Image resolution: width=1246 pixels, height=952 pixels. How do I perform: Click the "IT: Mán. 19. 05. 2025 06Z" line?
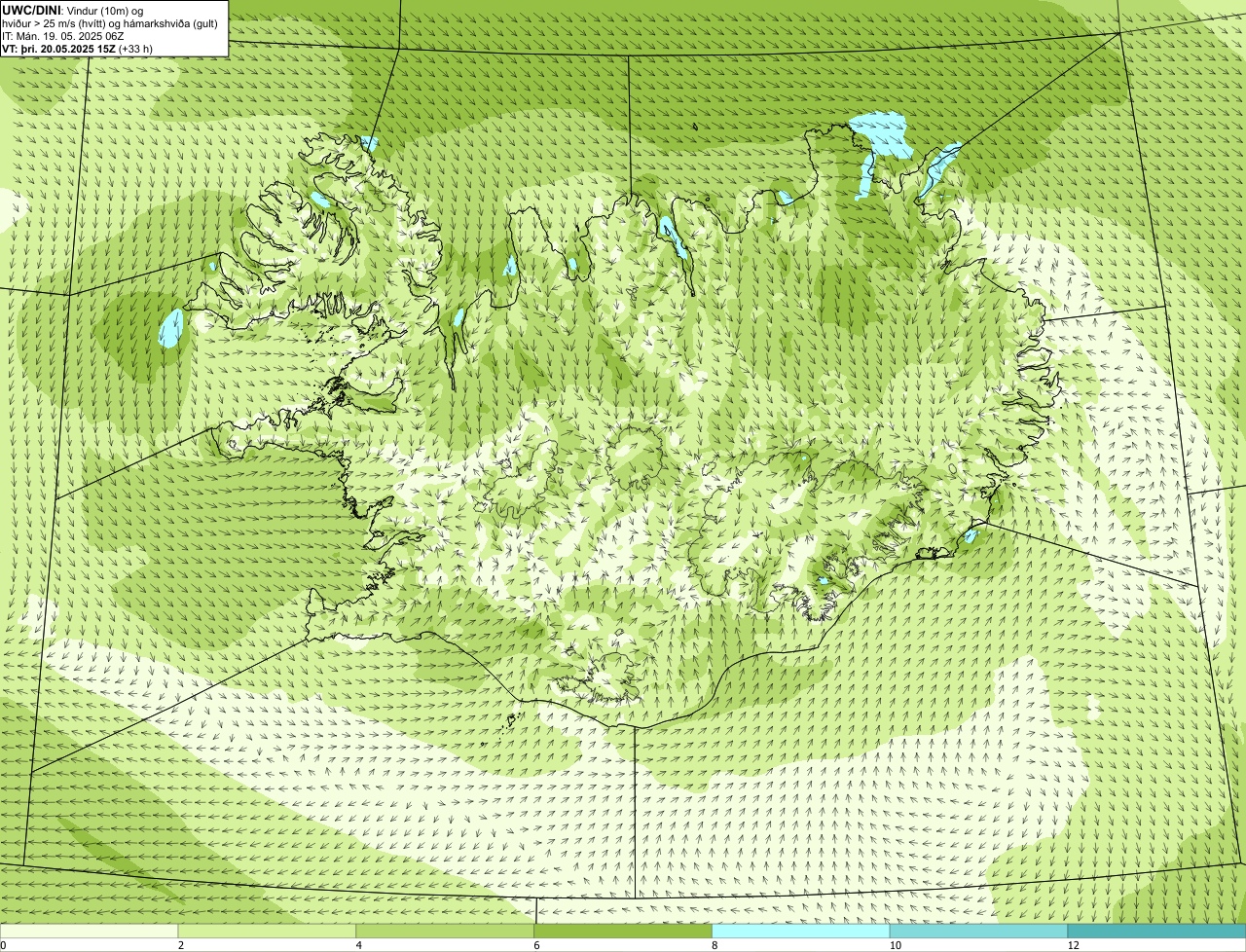click(62, 36)
